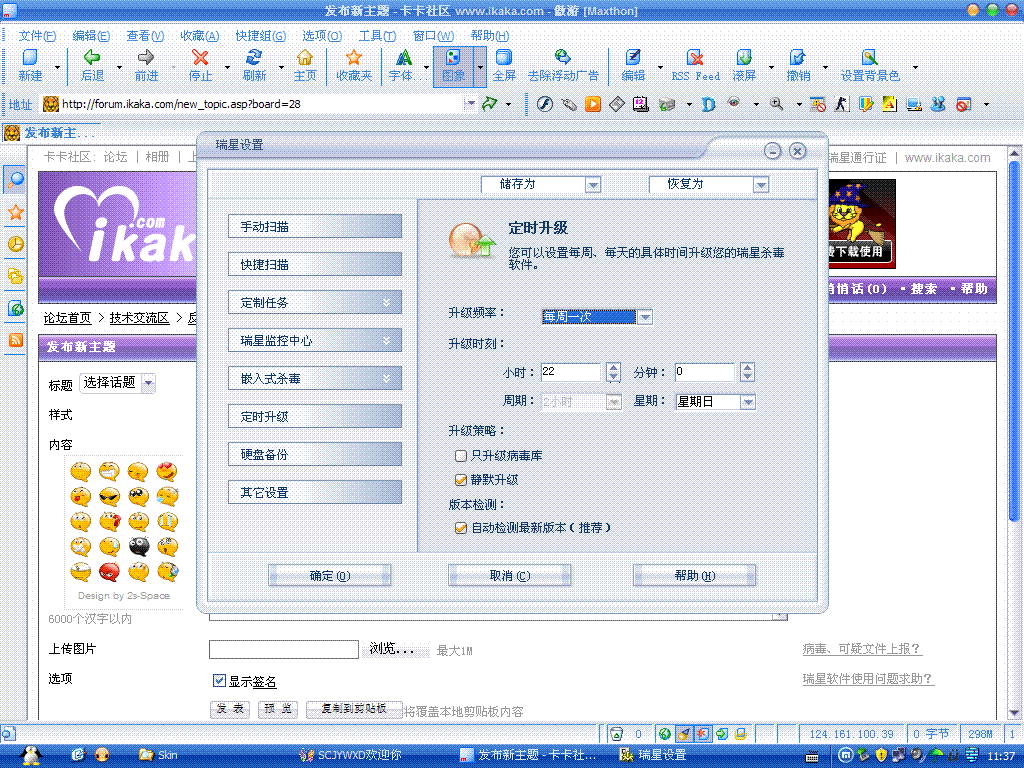
Task: Open the 选项(O) menu
Action: [x=322, y=36]
